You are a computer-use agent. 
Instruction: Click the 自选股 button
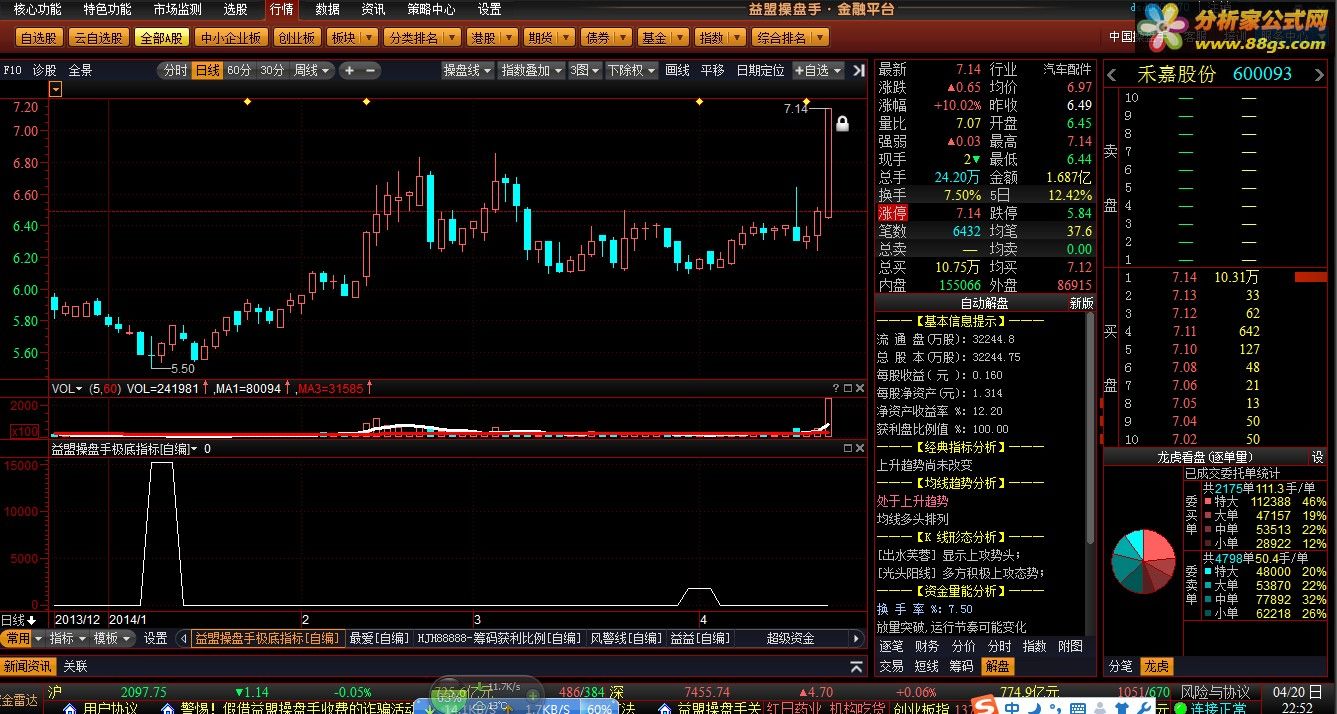coord(39,38)
